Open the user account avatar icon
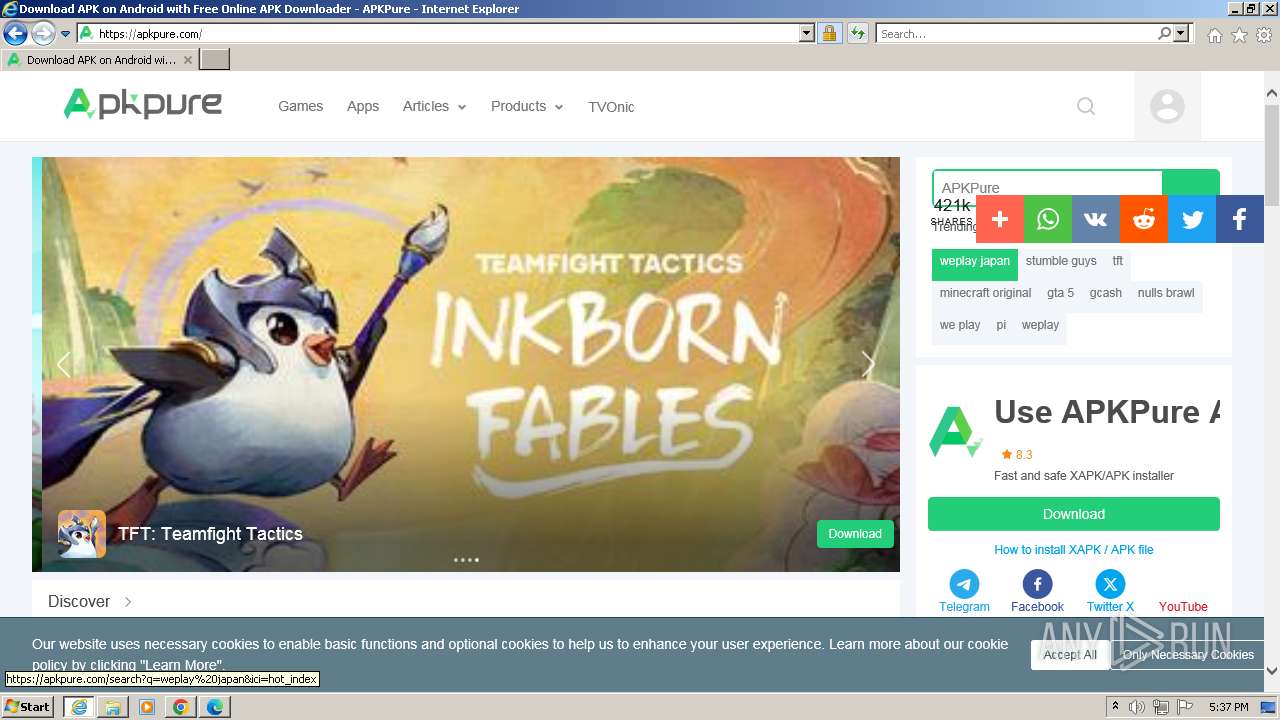This screenshot has width=1280, height=720. point(1167,106)
